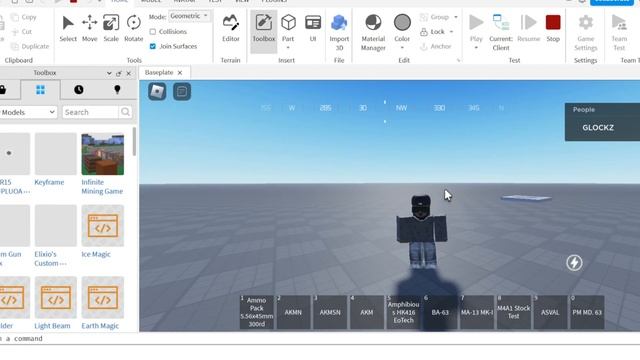Activate the Move tool
This screenshot has height=360, width=640.
pos(89,29)
